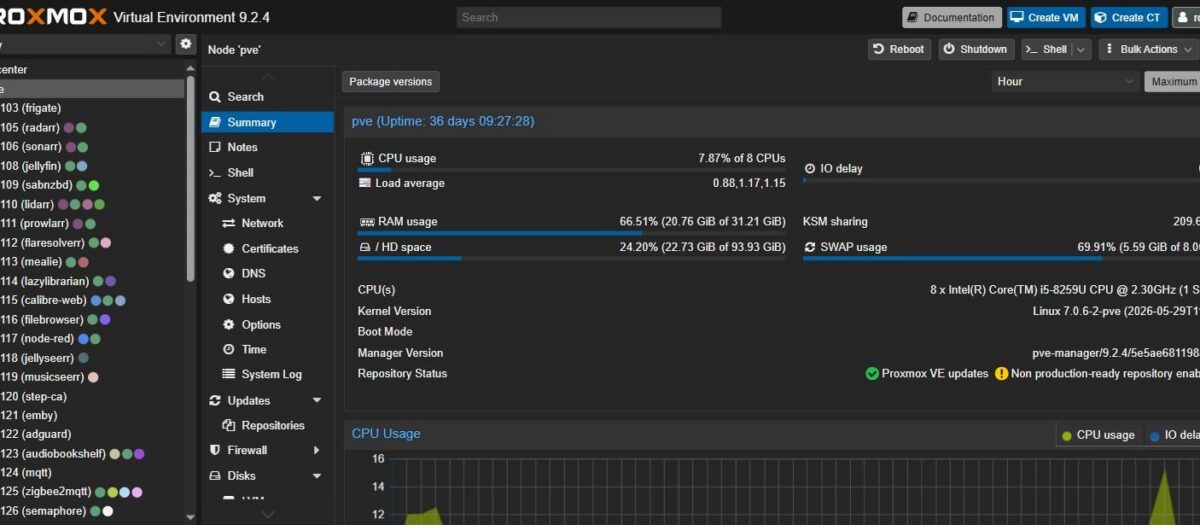Click in the top Search field
Screen dimensions: 1200x525
(x=589, y=17)
